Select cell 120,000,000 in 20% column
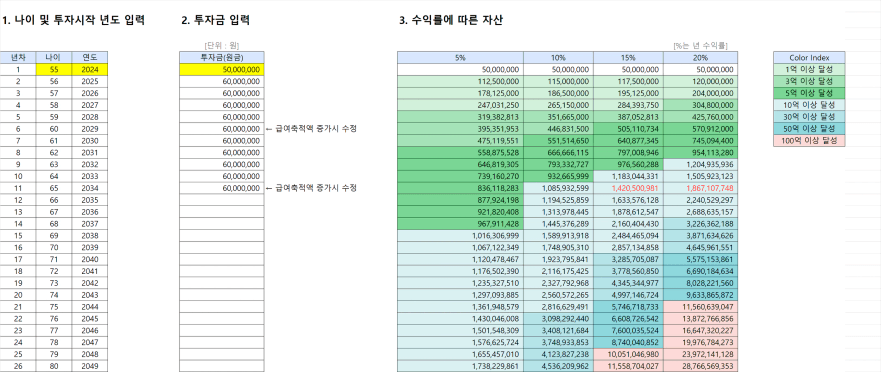The image size is (881, 372). (x=701, y=81)
